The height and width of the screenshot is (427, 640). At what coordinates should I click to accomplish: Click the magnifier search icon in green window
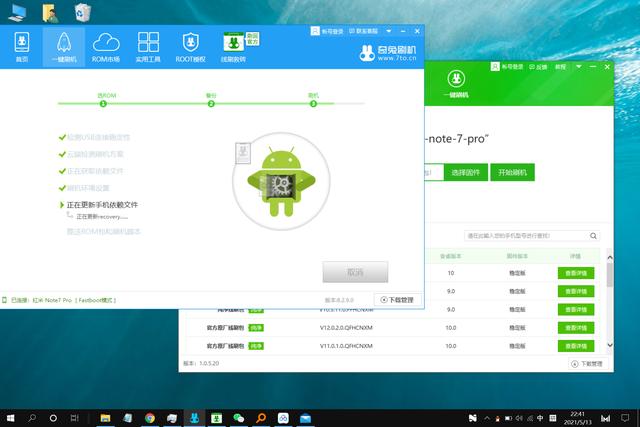click(593, 236)
